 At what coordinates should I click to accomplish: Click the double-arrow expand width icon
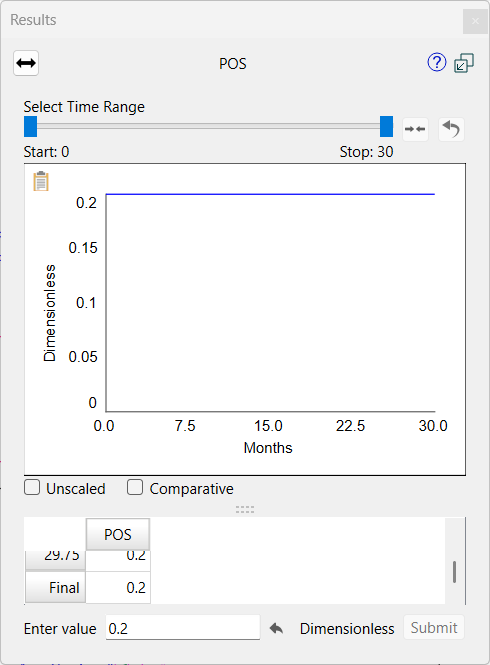click(x=26, y=63)
